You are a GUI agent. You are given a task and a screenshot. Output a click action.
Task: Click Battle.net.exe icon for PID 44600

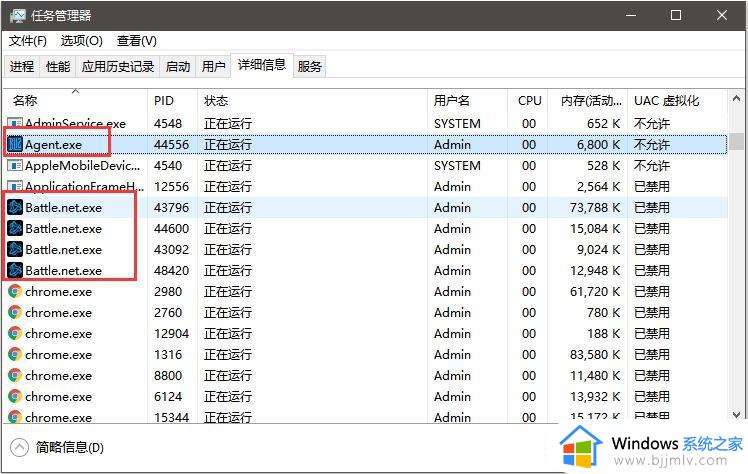pyautogui.click(x=15, y=228)
